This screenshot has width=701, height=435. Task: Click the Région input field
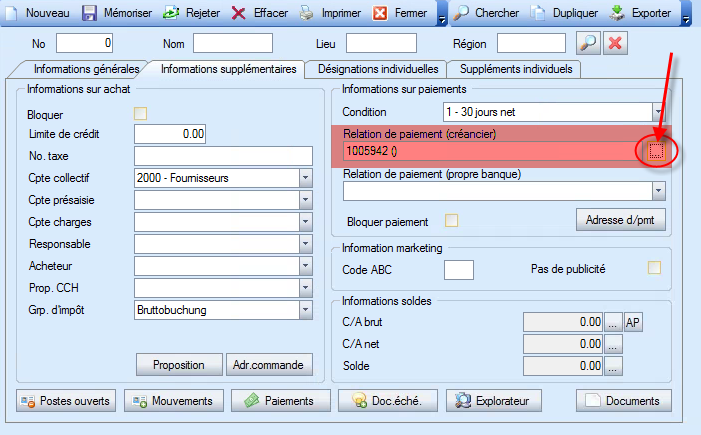tap(531, 43)
